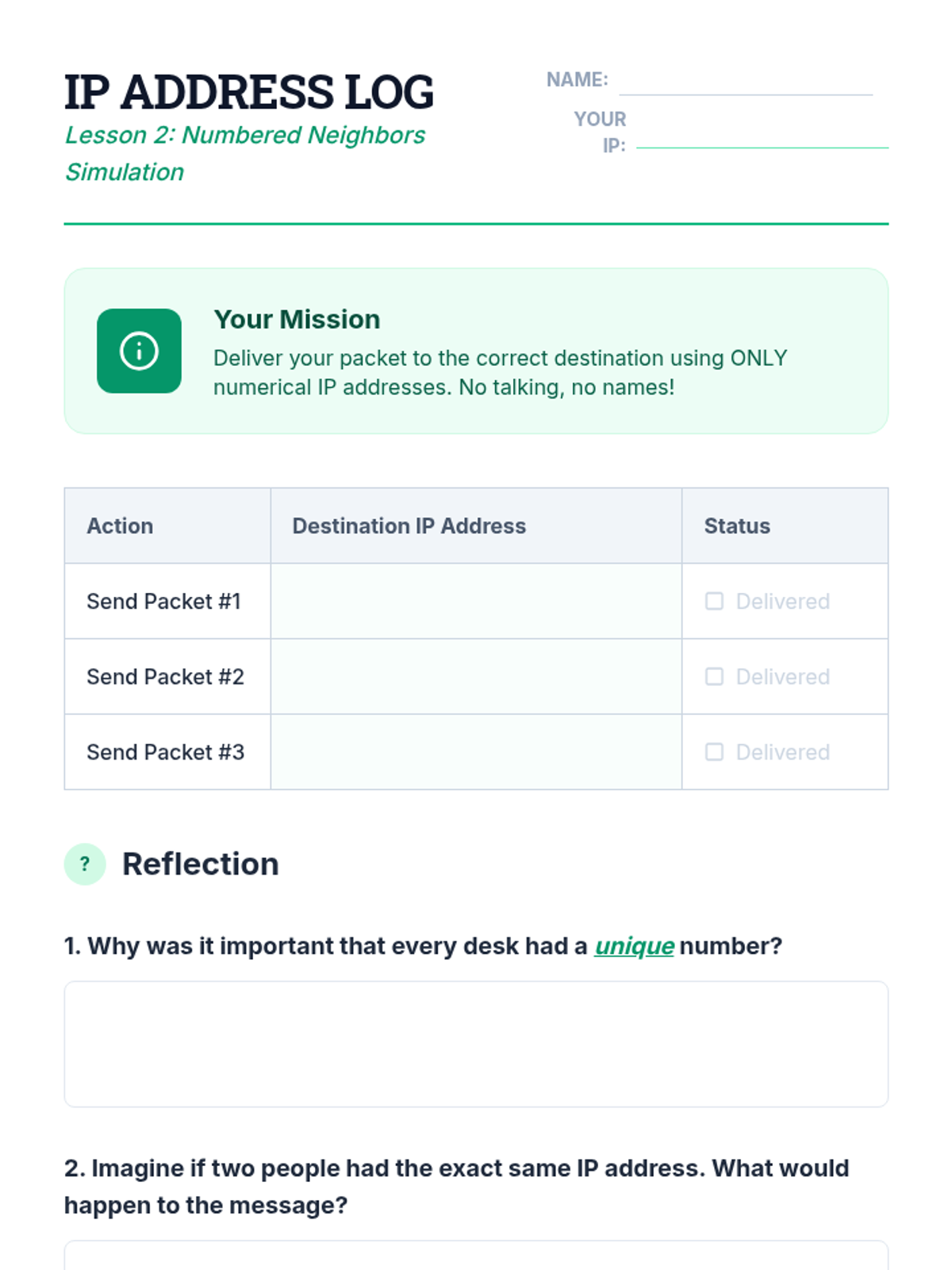Check Delivered for Send Packet #3
952x1270 pixels.
click(x=714, y=752)
